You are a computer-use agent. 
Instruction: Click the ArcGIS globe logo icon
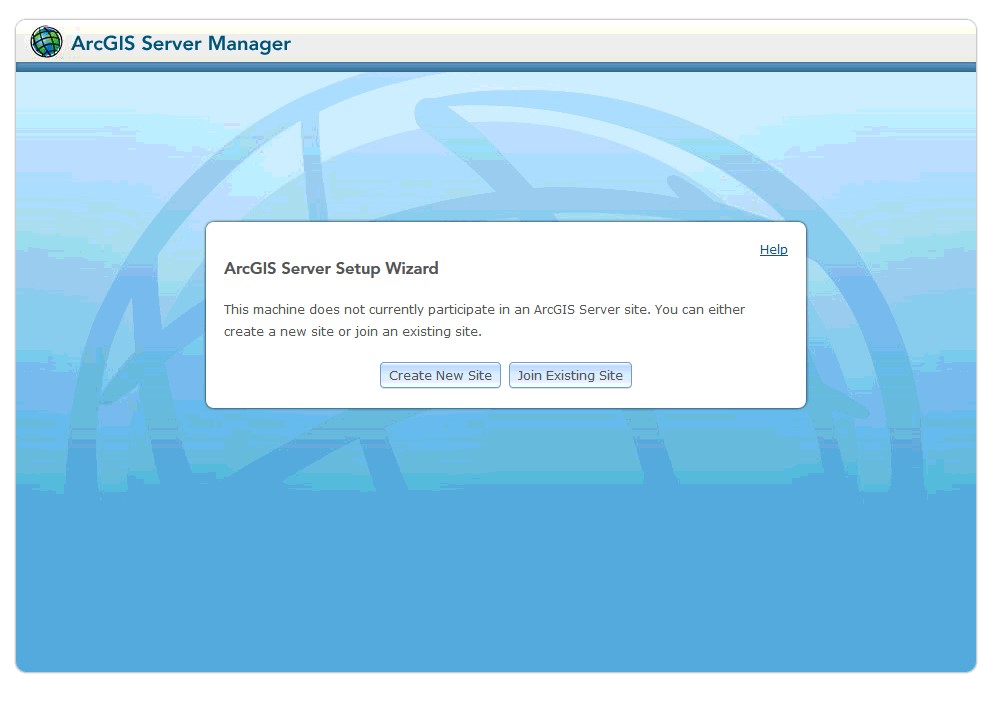(x=47, y=42)
